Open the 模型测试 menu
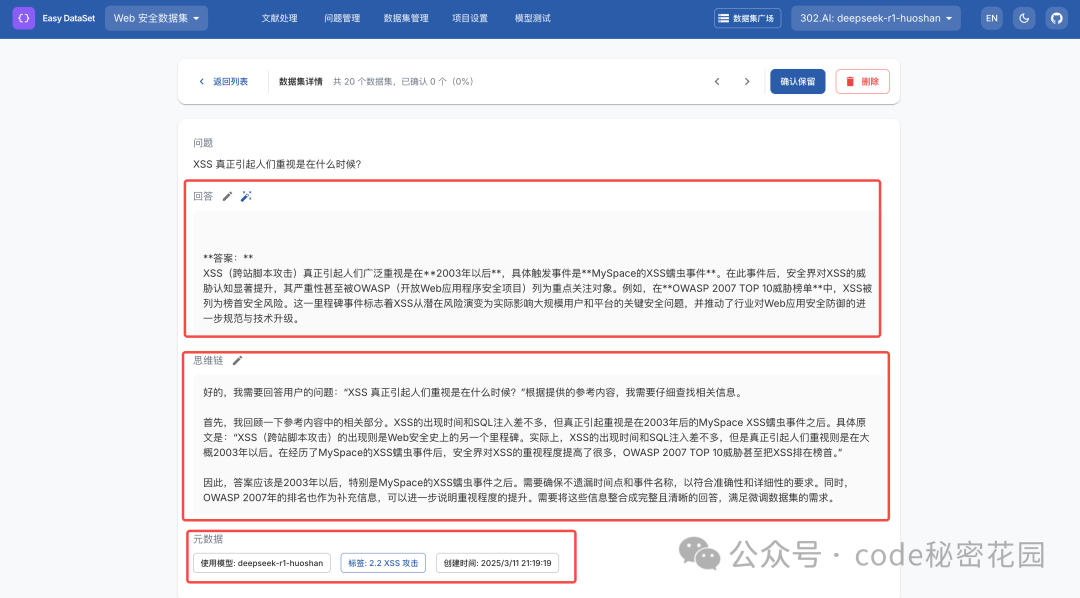1080x598 pixels. pyautogui.click(x=532, y=18)
